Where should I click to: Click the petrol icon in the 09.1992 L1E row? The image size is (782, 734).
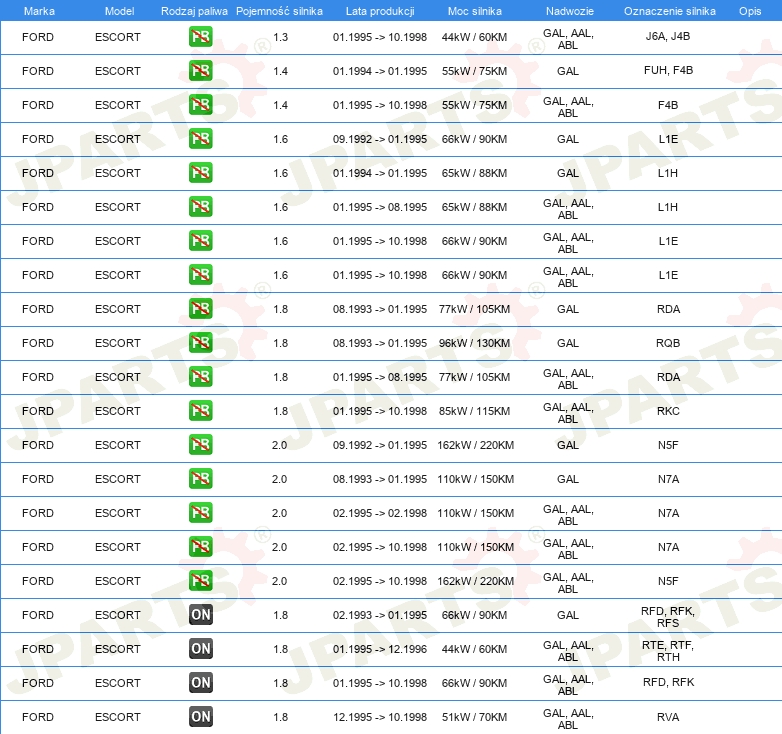pos(200,139)
